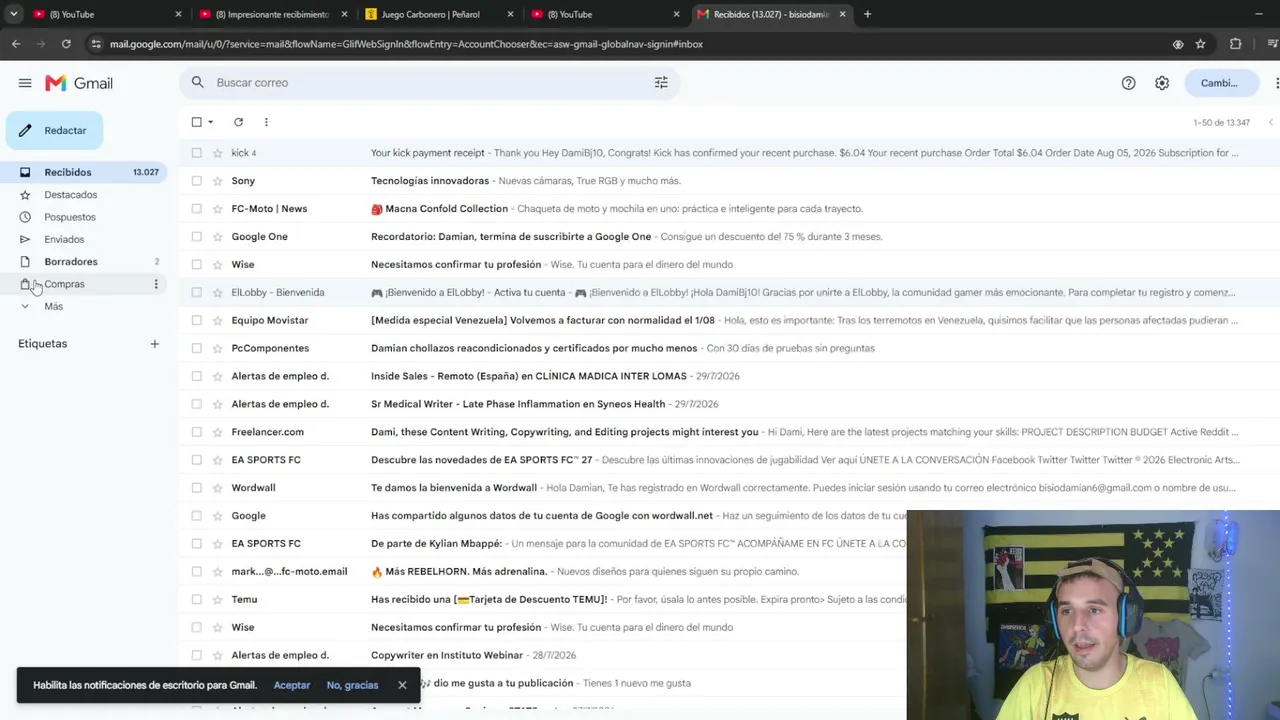This screenshot has height=720, width=1280.
Task: Check the Sony email checkbox
Action: (x=196, y=181)
